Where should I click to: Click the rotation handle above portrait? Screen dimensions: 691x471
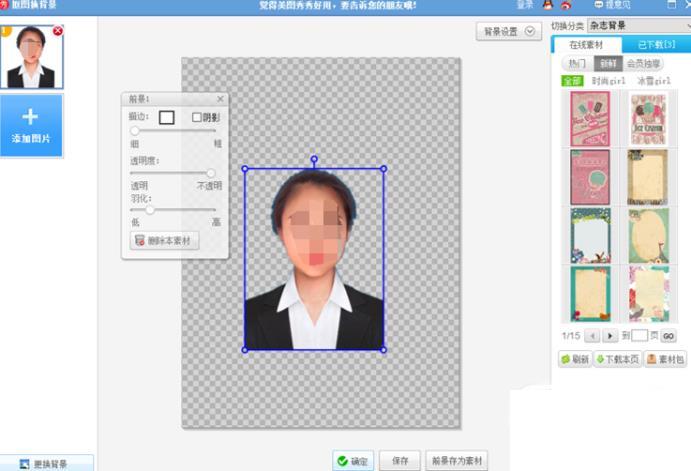pyautogui.click(x=314, y=159)
